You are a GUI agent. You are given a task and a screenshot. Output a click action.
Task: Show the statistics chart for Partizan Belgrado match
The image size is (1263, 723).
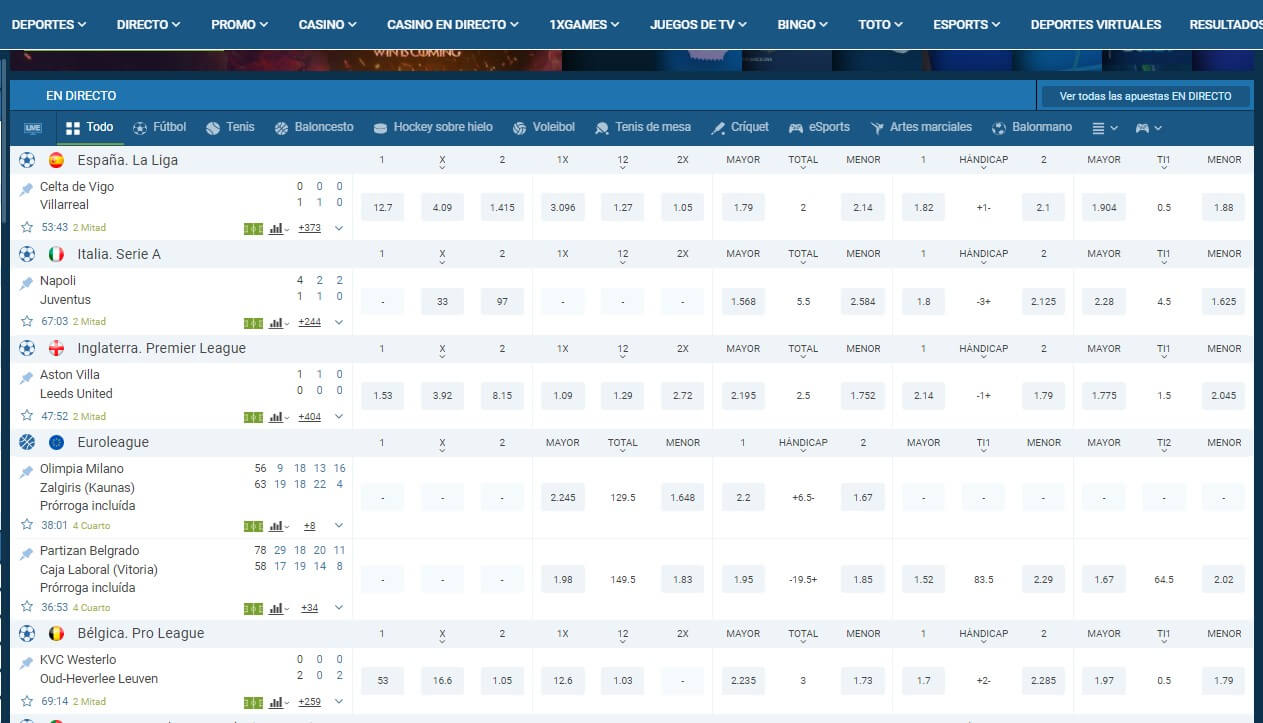tap(279, 608)
